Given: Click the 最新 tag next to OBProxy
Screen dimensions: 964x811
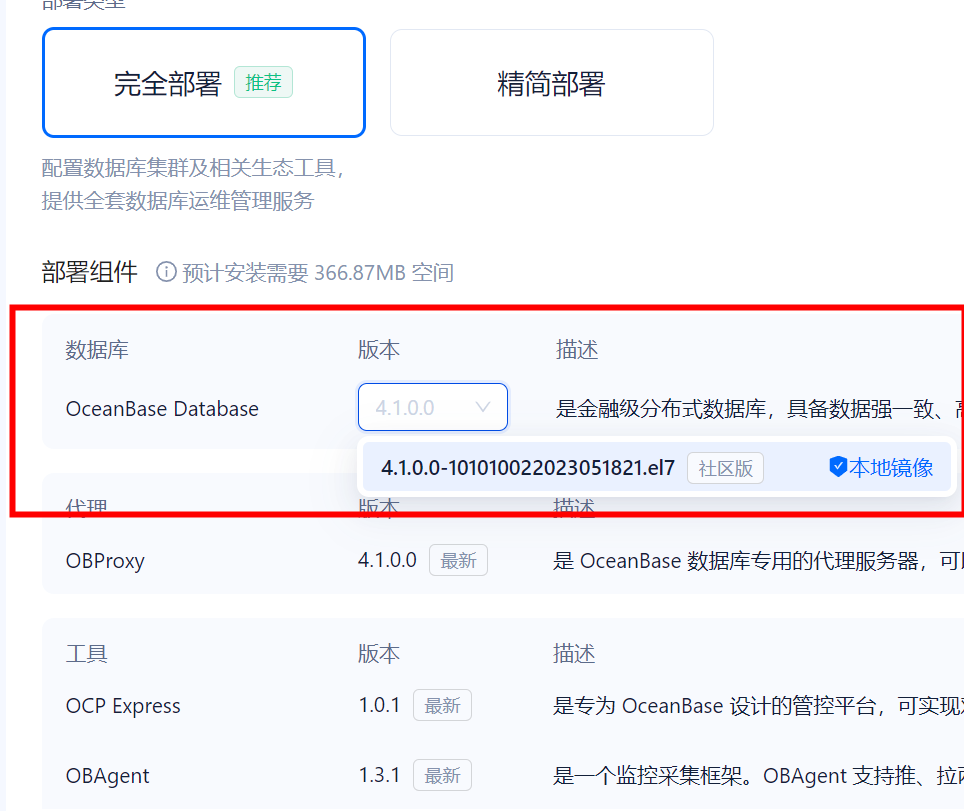Looking at the screenshot, I should [458, 560].
